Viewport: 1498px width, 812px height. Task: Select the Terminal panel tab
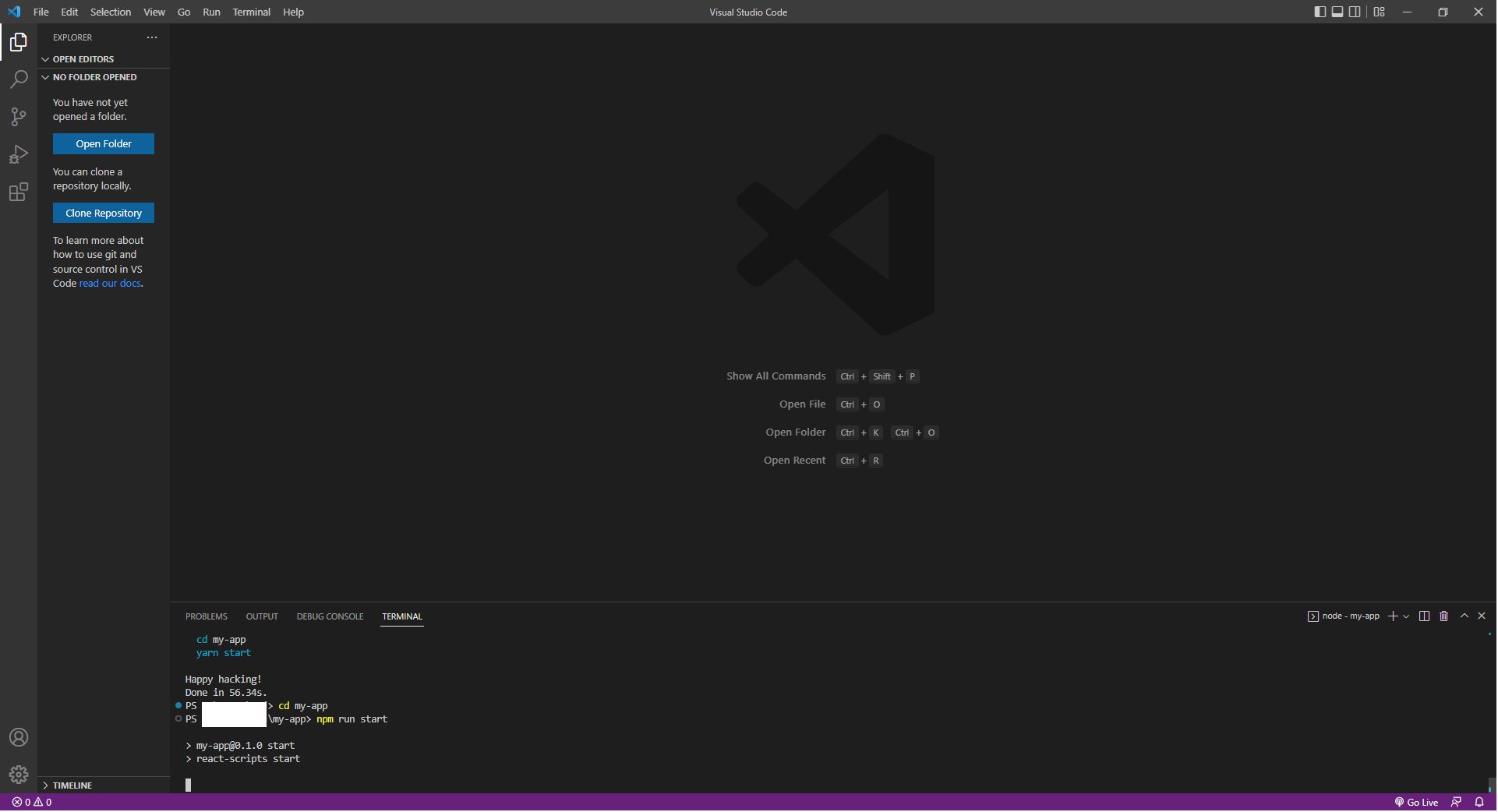click(402, 617)
